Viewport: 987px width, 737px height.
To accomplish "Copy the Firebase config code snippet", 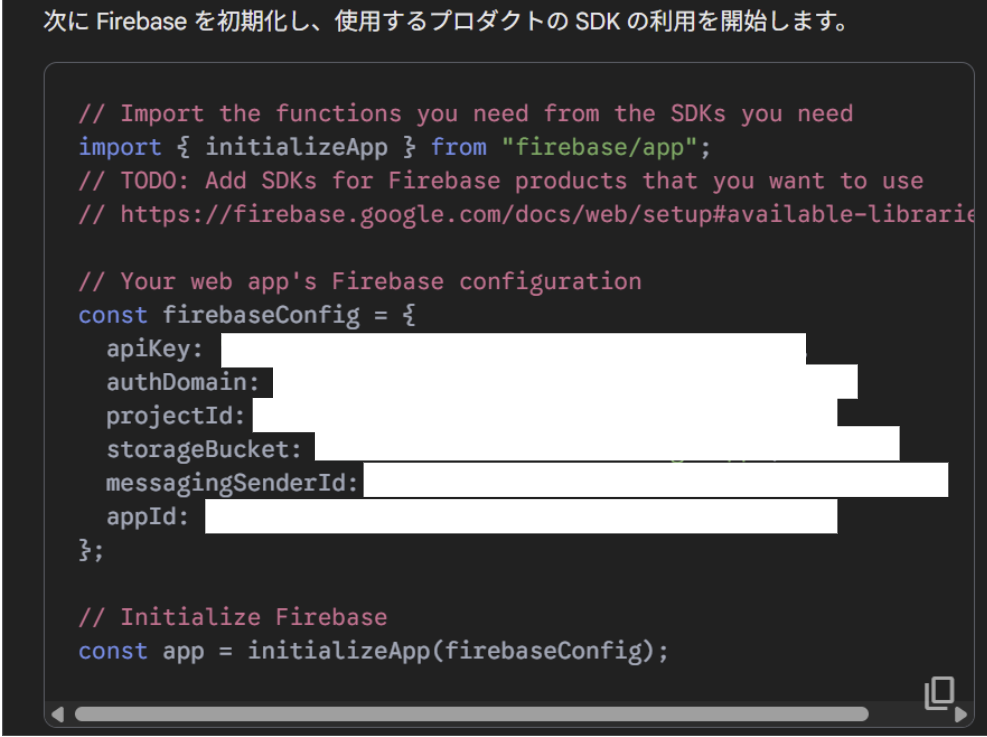I will [x=939, y=693].
